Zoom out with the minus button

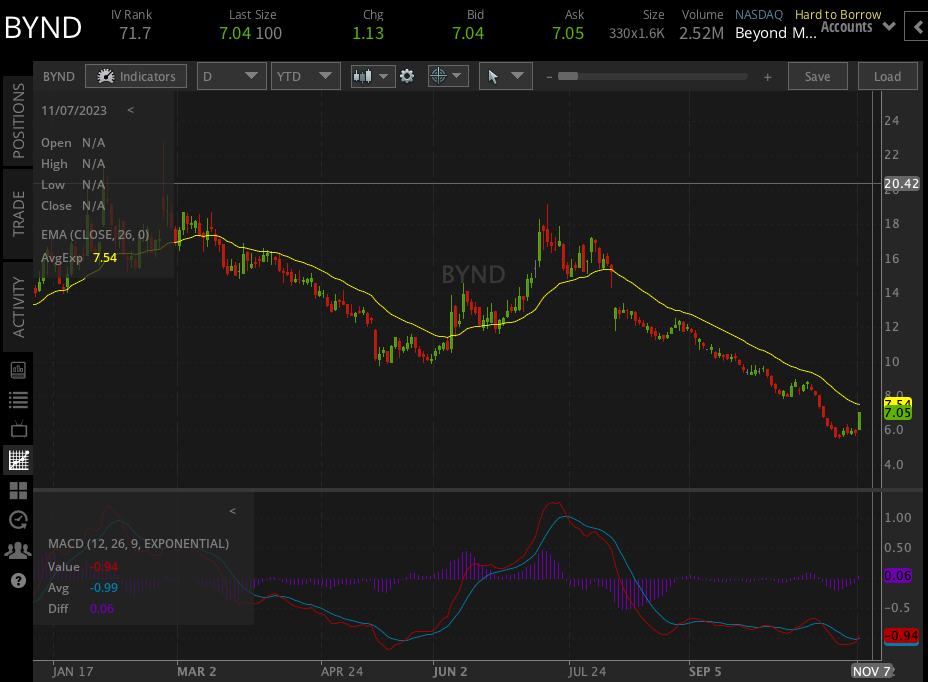click(549, 77)
